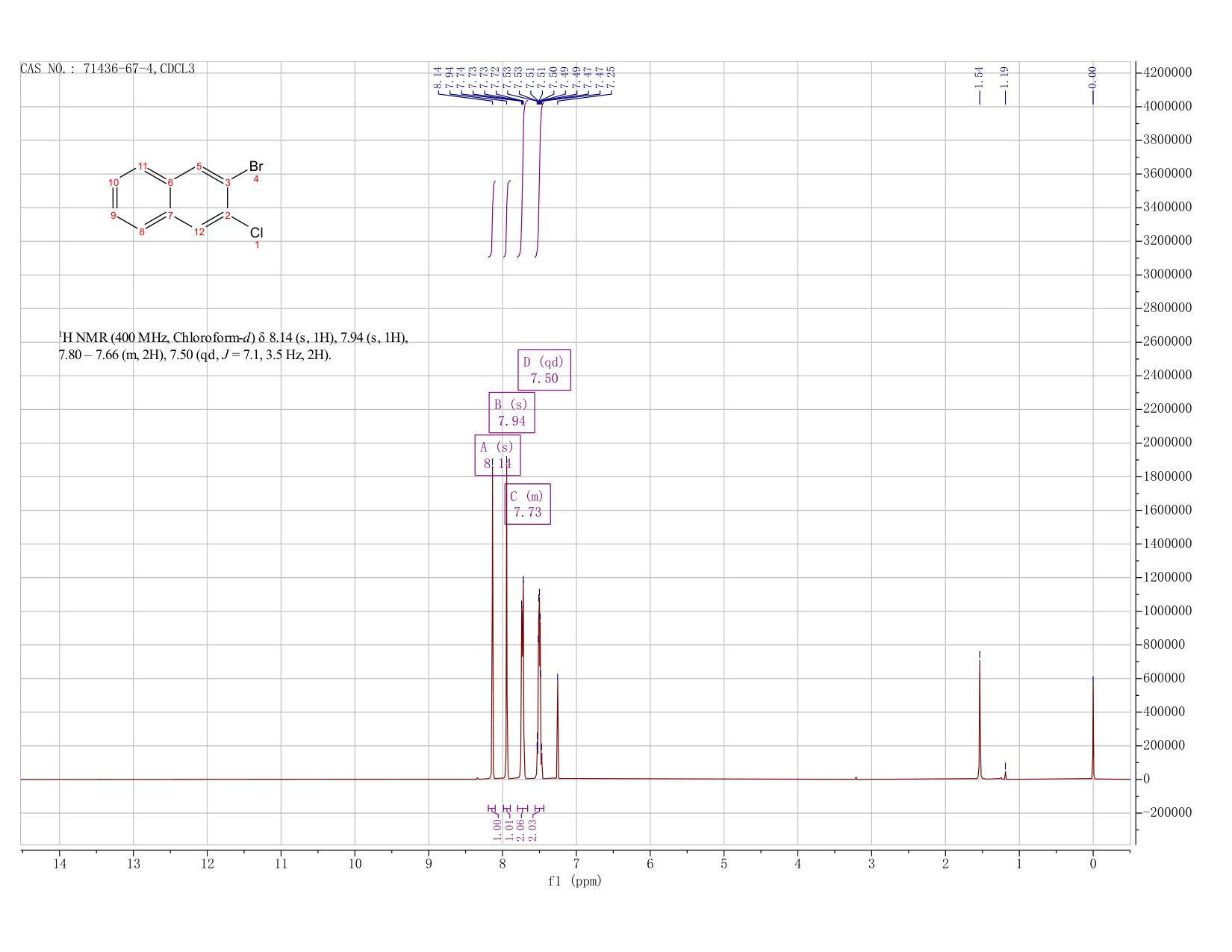Select red atom number 4 below Br

click(x=256, y=179)
